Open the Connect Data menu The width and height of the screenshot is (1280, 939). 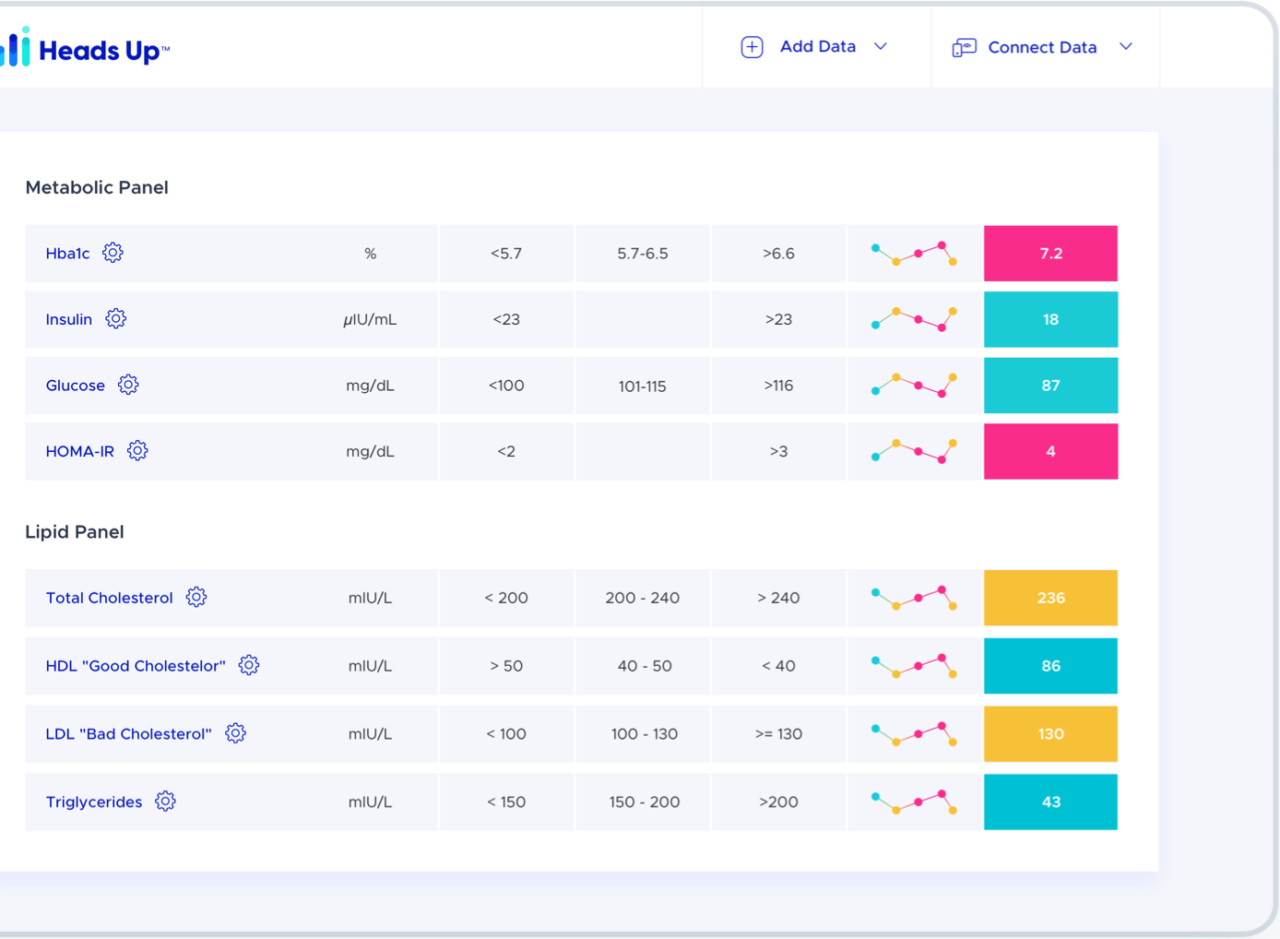[1042, 47]
